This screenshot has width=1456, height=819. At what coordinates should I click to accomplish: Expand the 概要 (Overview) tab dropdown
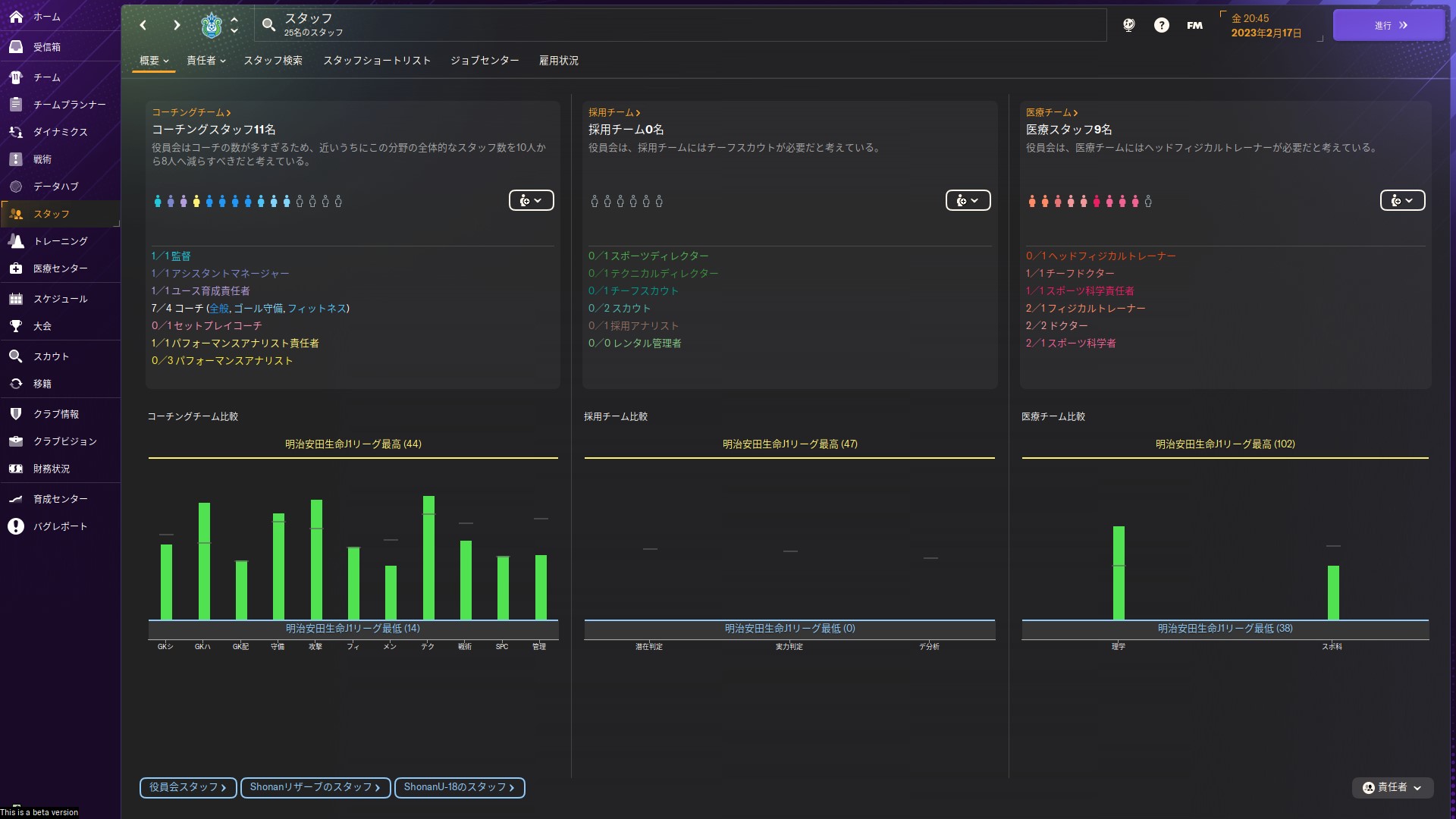(154, 61)
